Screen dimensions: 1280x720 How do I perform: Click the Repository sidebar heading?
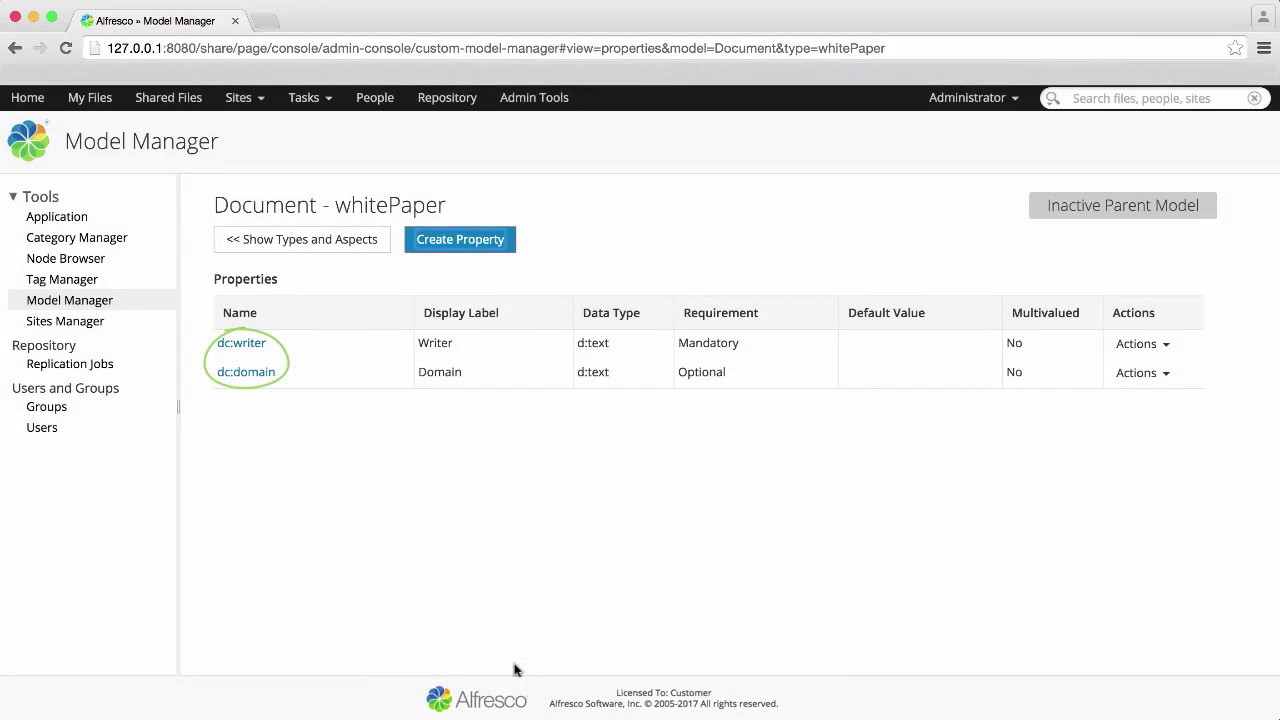tap(44, 345)
